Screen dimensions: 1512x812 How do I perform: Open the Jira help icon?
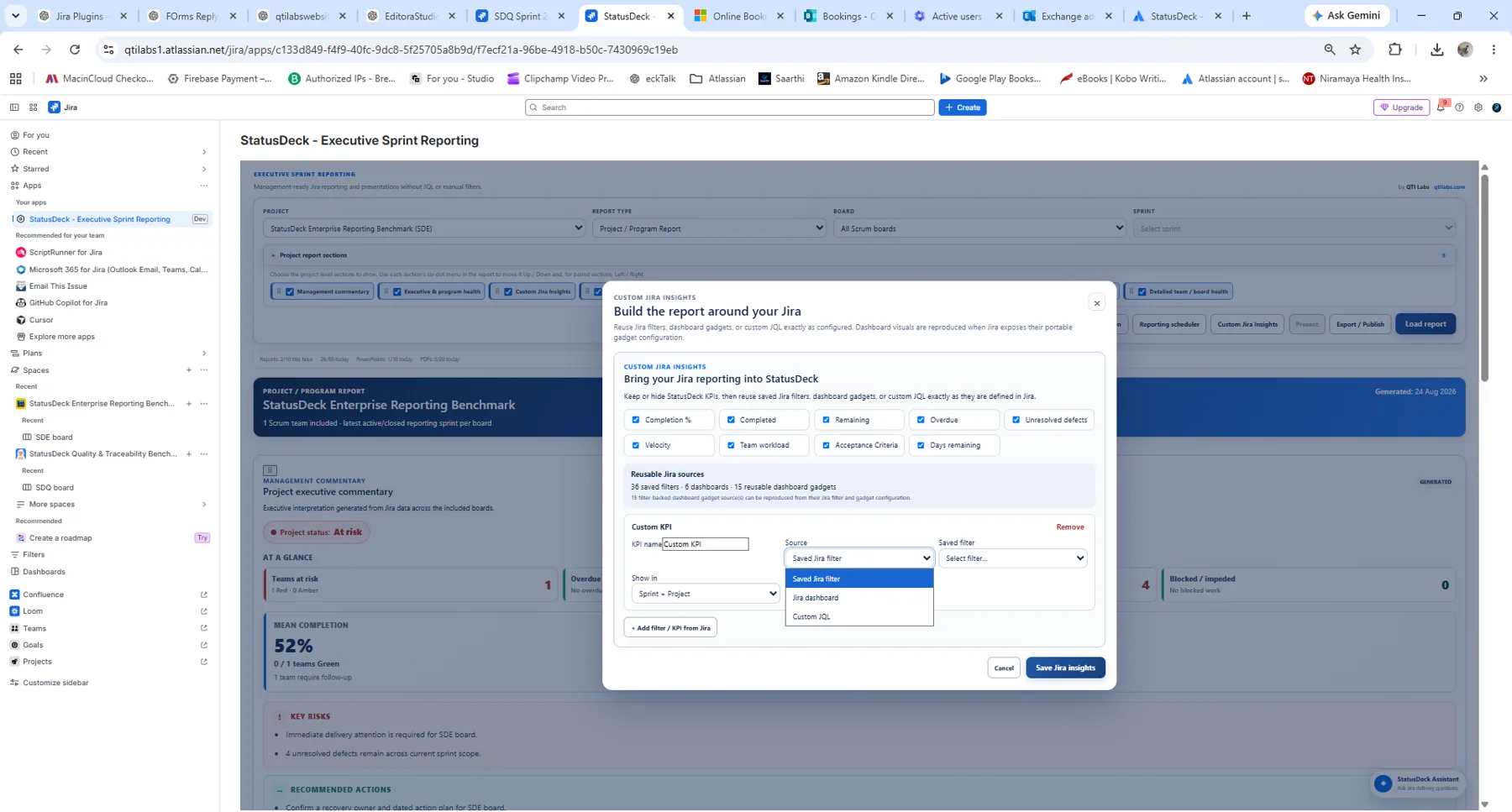1460,107
